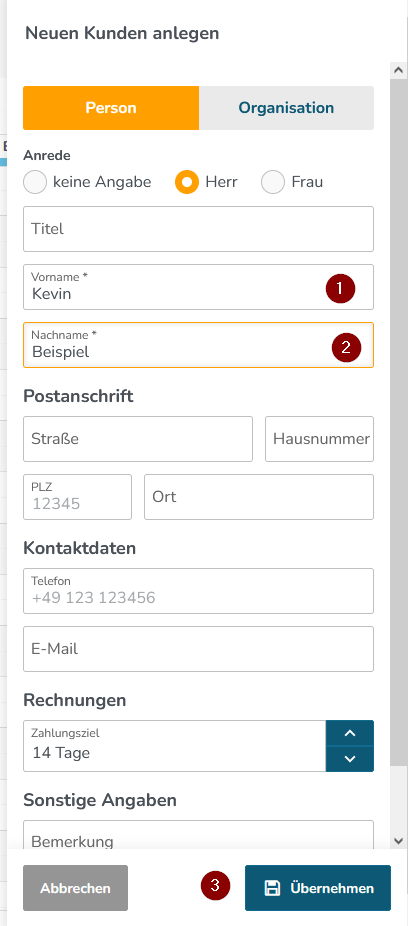
Task: Open the Zahlungsziel '14 Tage' field
Action: (175, 746)
